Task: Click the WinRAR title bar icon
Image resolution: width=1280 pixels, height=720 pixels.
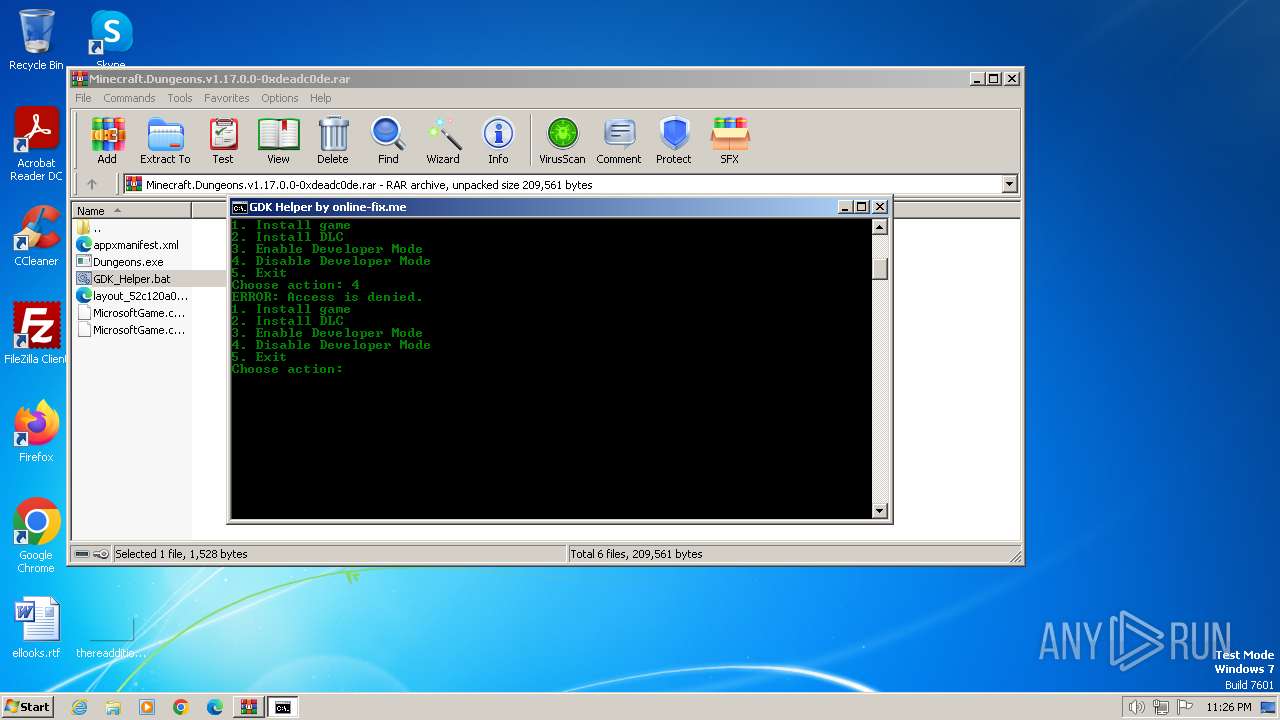Action: pyautogui.click(x=80, y=79)
